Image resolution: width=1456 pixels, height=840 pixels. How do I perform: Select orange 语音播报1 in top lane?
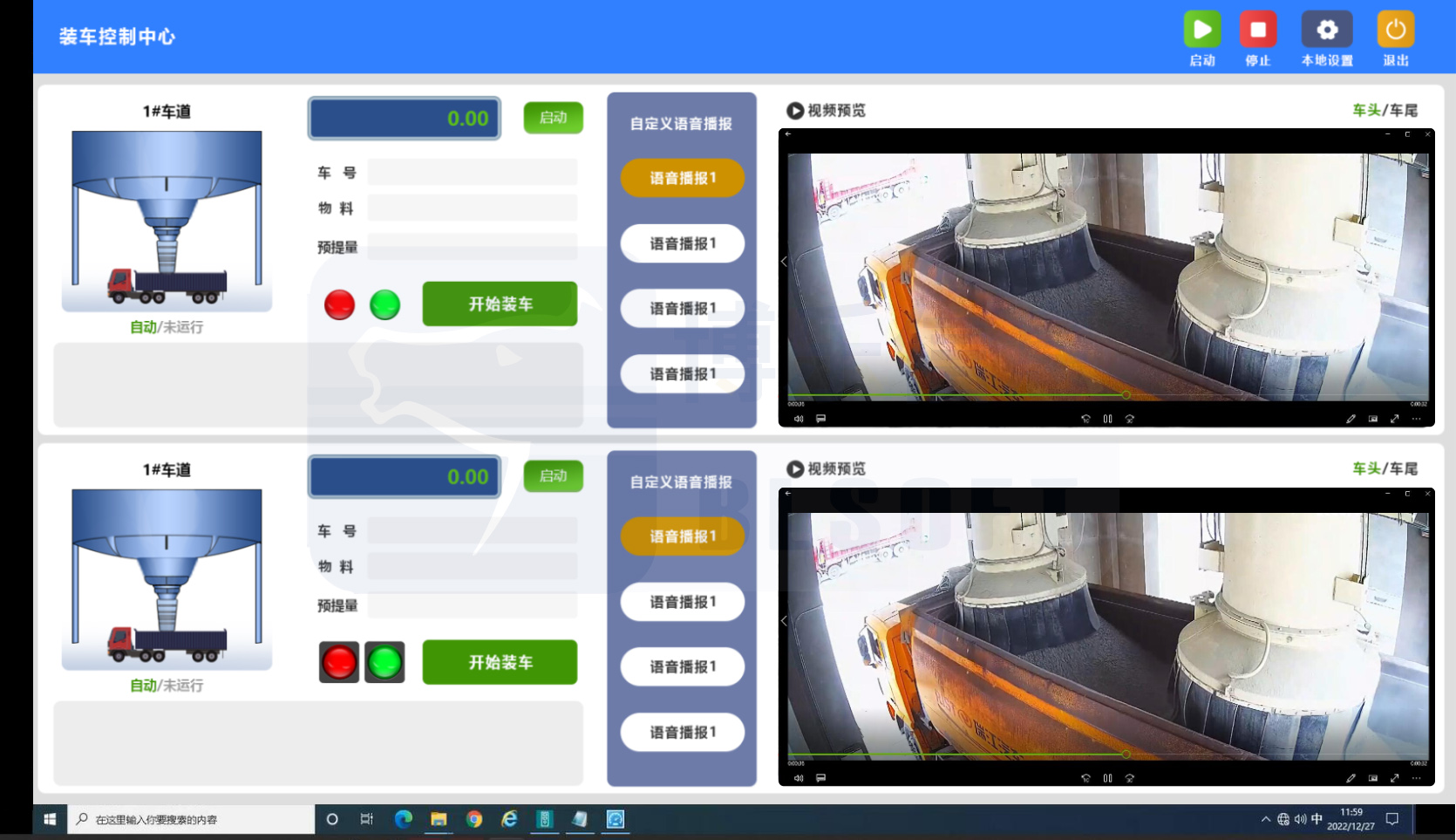pos(682,178)
